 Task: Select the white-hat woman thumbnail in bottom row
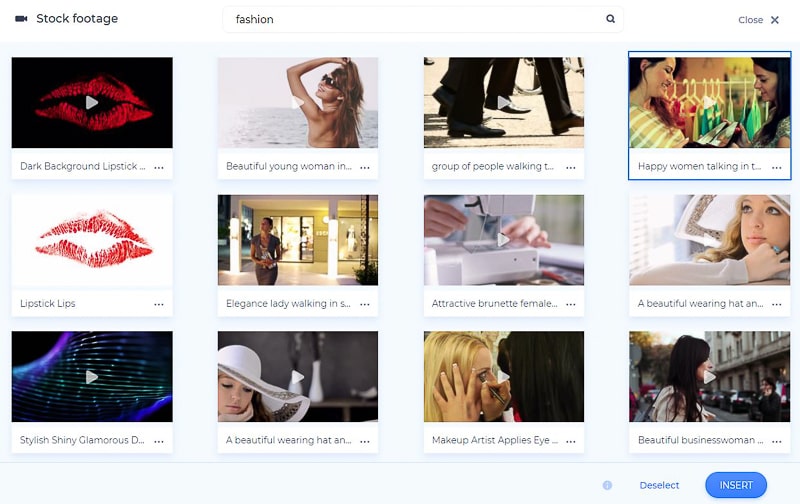[297, 377]
